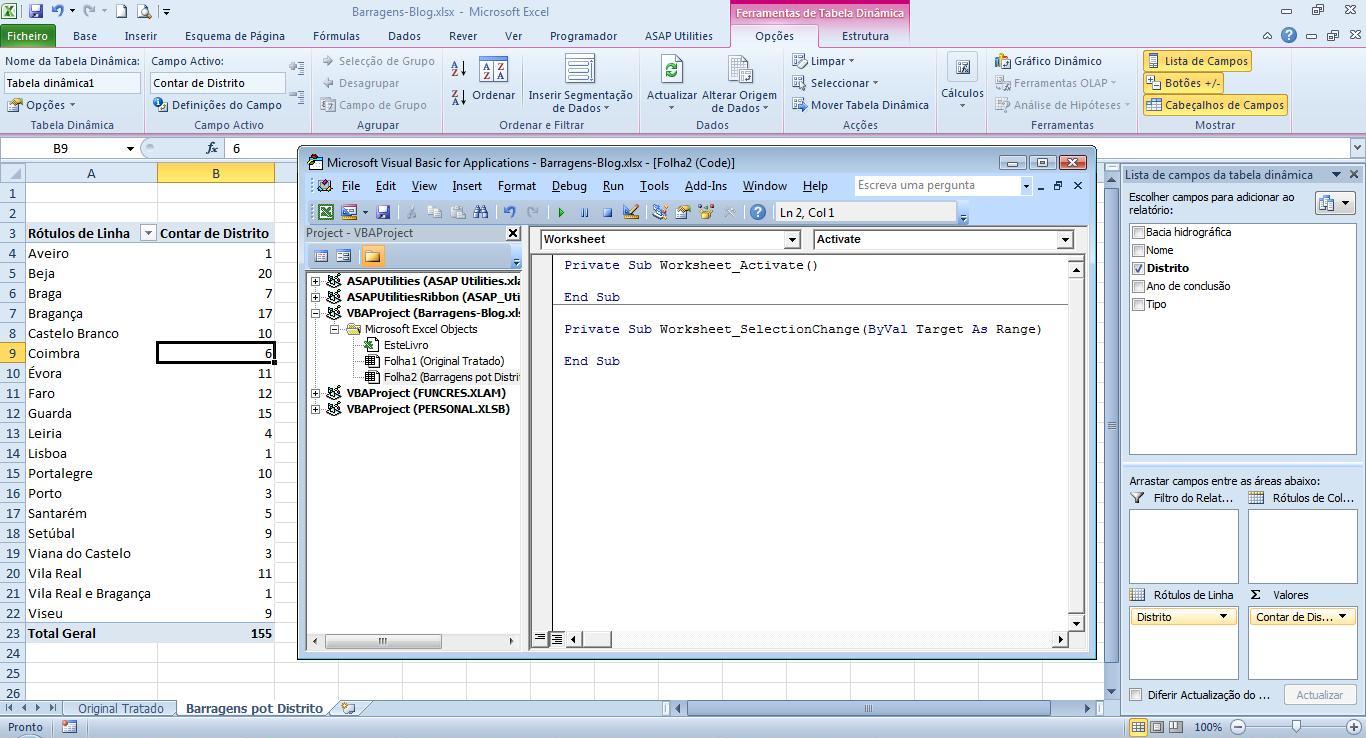Click Gráfico Dinâmico button
Image resolution: width=1366 pixels, height=738 pixels.
point(1048,61)
